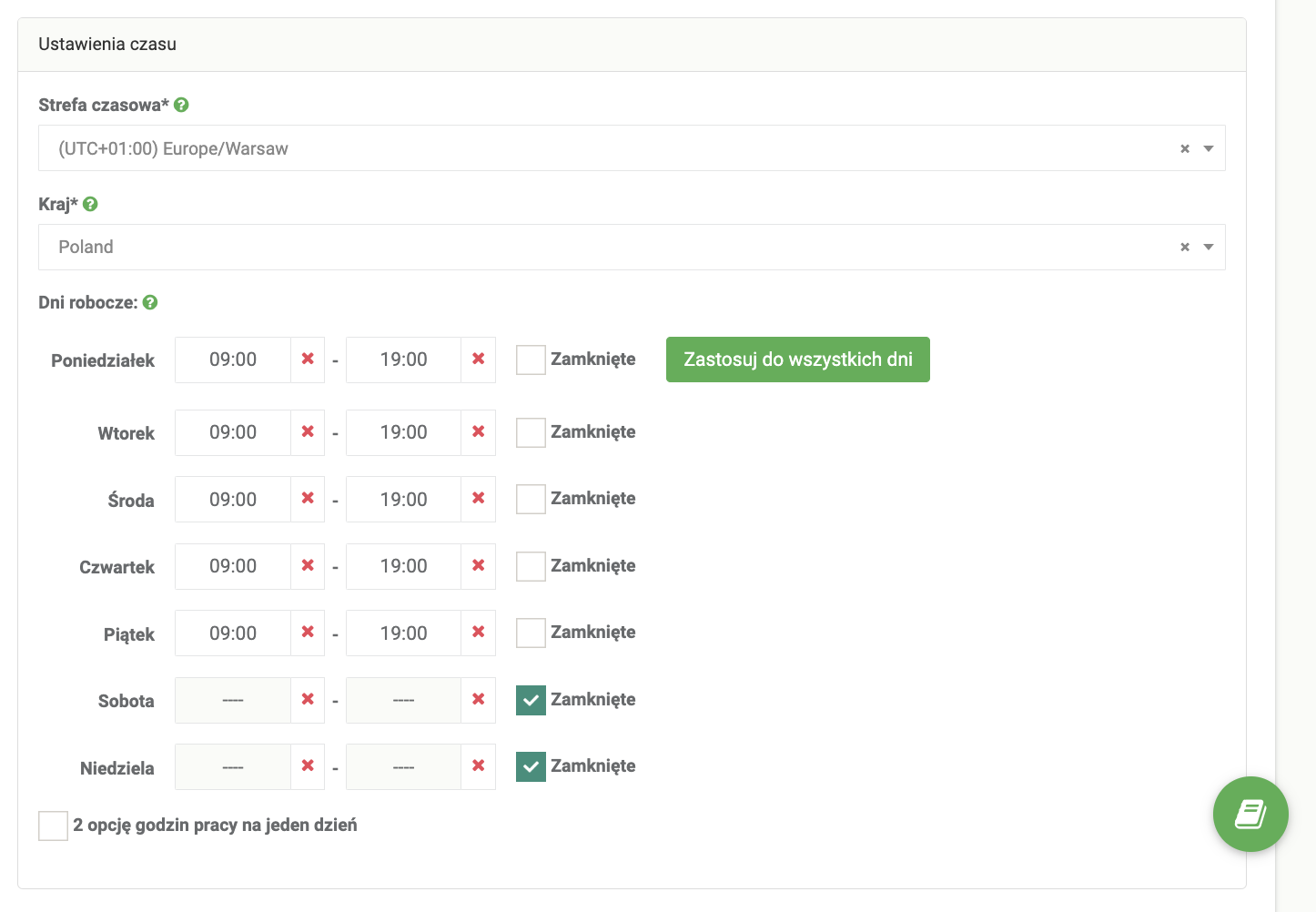Edit Środa end time 19:00
Viewport: 1316px width, 912px height.
[x=404, y=499]
